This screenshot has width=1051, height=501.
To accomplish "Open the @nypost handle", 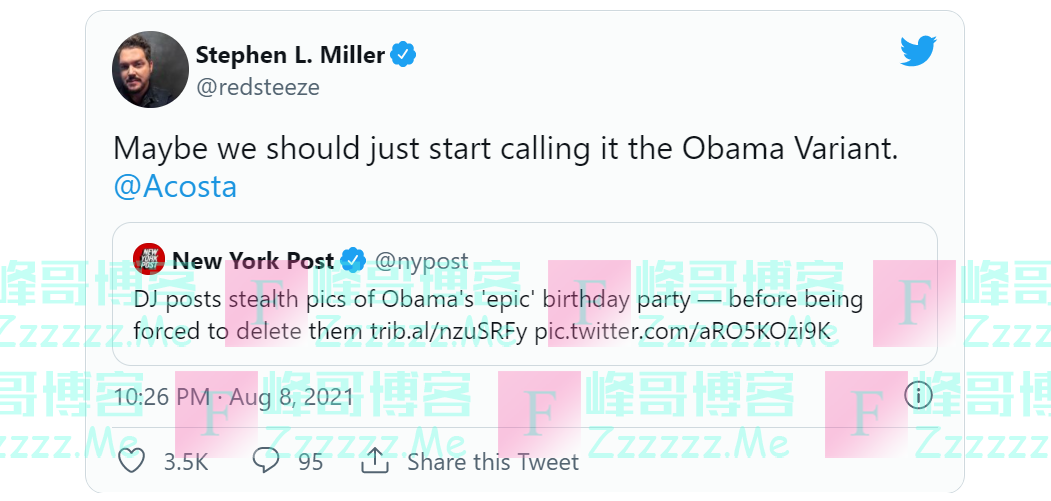I will click(x=421, y=261).
